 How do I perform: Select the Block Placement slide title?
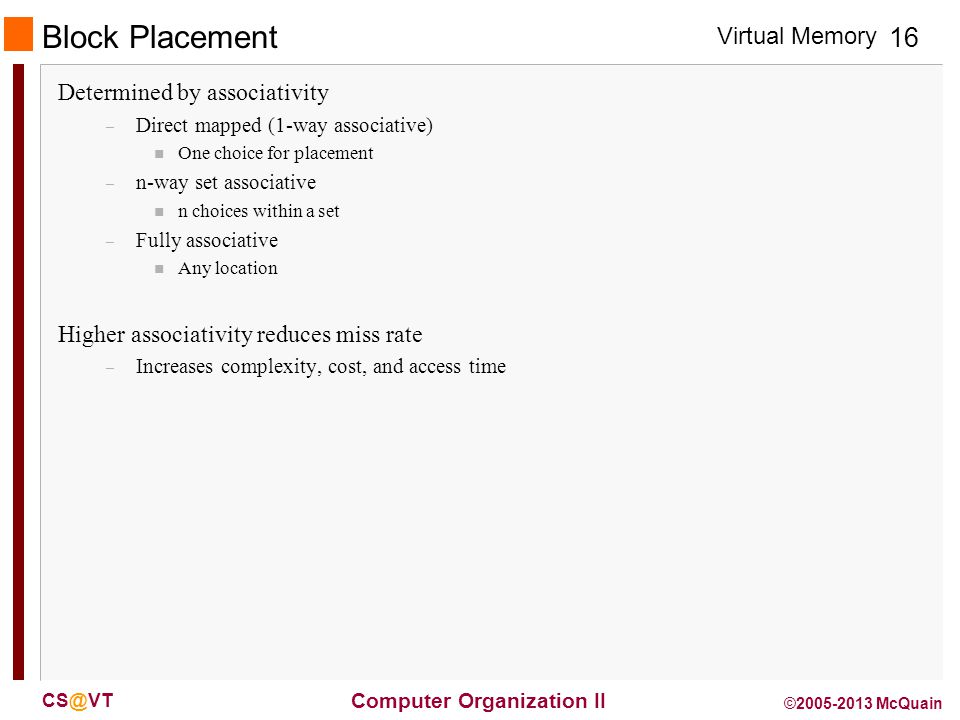(x=160, y=37)
